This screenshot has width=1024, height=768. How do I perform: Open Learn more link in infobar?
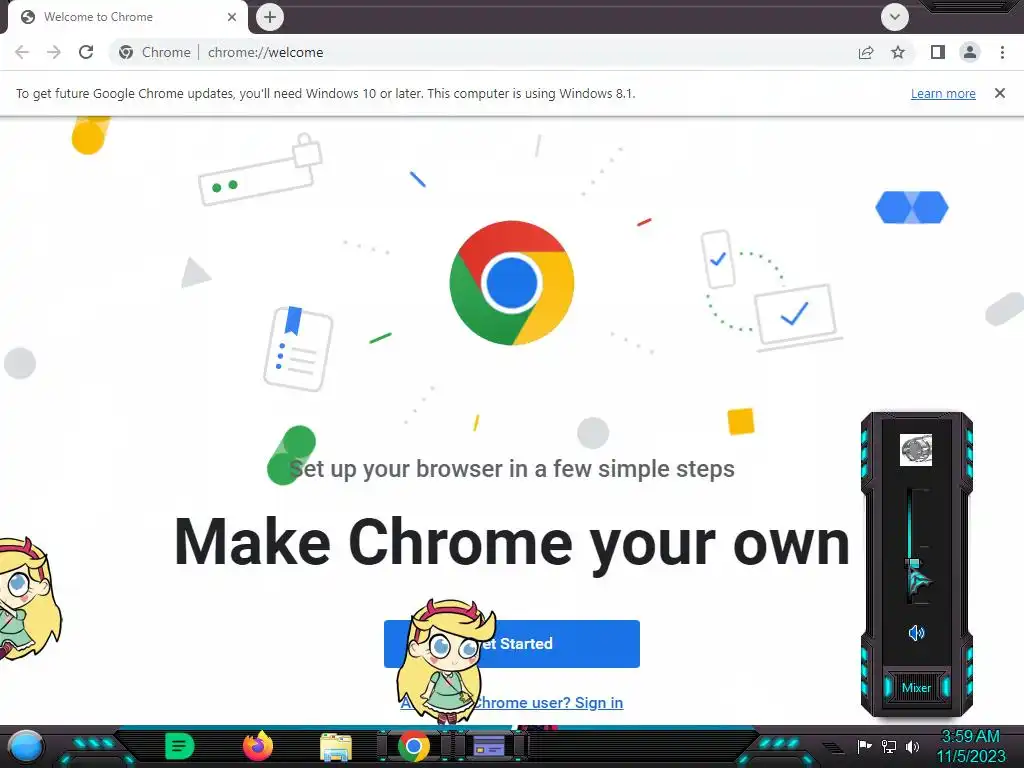coord(943,93)
